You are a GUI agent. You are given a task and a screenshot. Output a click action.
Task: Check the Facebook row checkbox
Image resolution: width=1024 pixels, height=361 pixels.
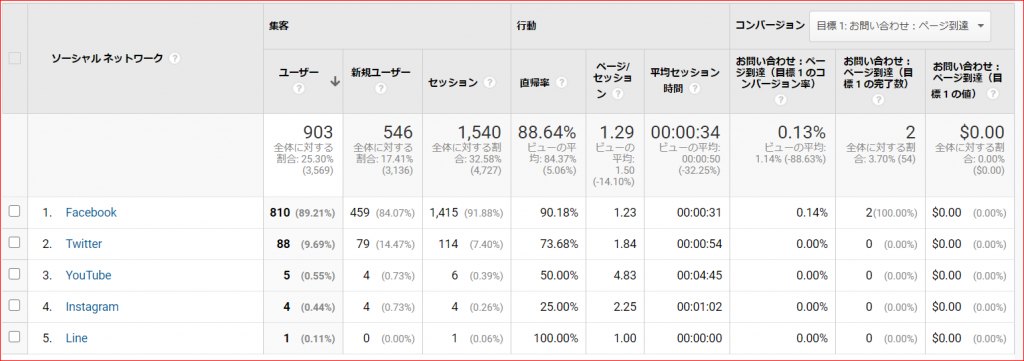(14, 212)
